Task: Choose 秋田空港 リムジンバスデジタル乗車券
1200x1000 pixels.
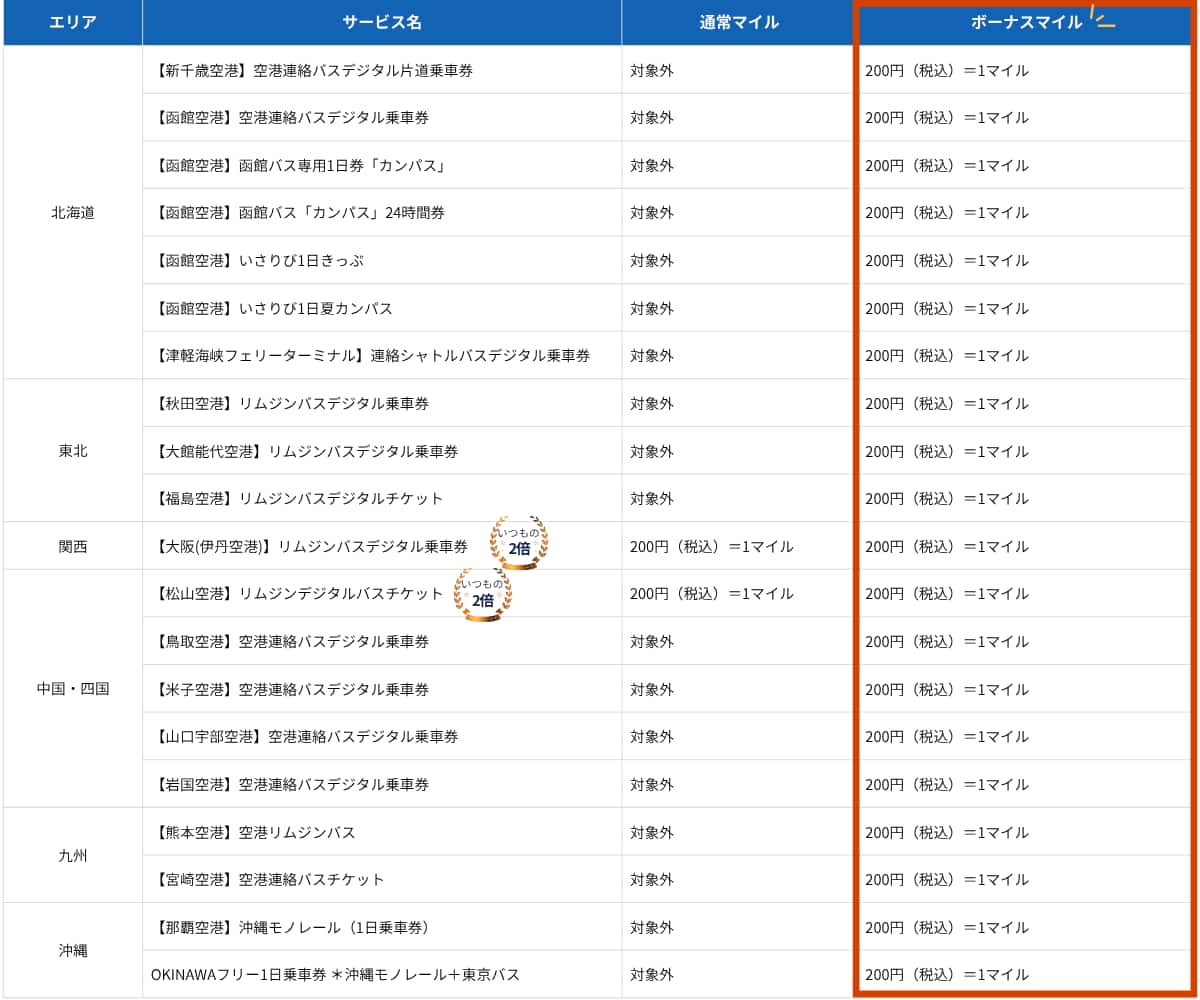Action: (x=293, y=404)
